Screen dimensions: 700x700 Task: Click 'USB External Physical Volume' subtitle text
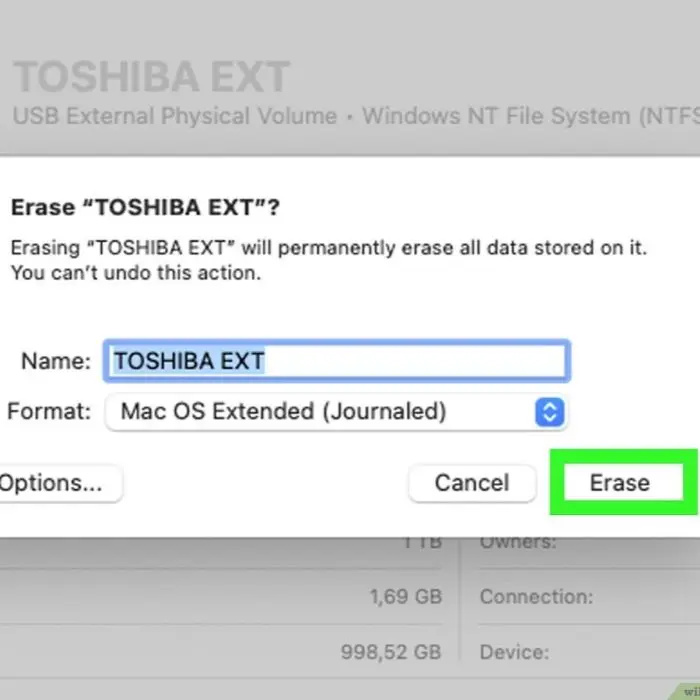(x=175, y=116)
